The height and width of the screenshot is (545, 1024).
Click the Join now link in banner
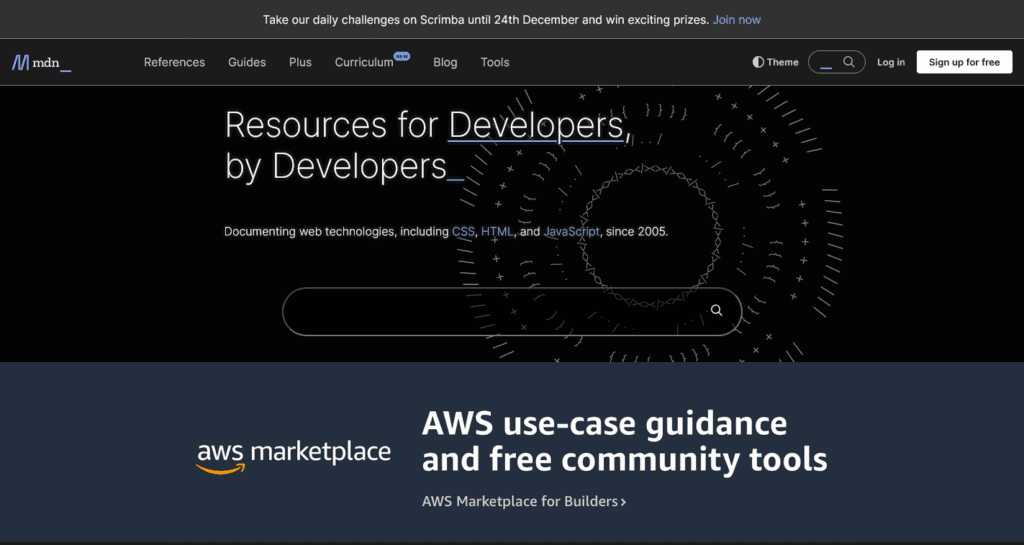coord(737,20)
